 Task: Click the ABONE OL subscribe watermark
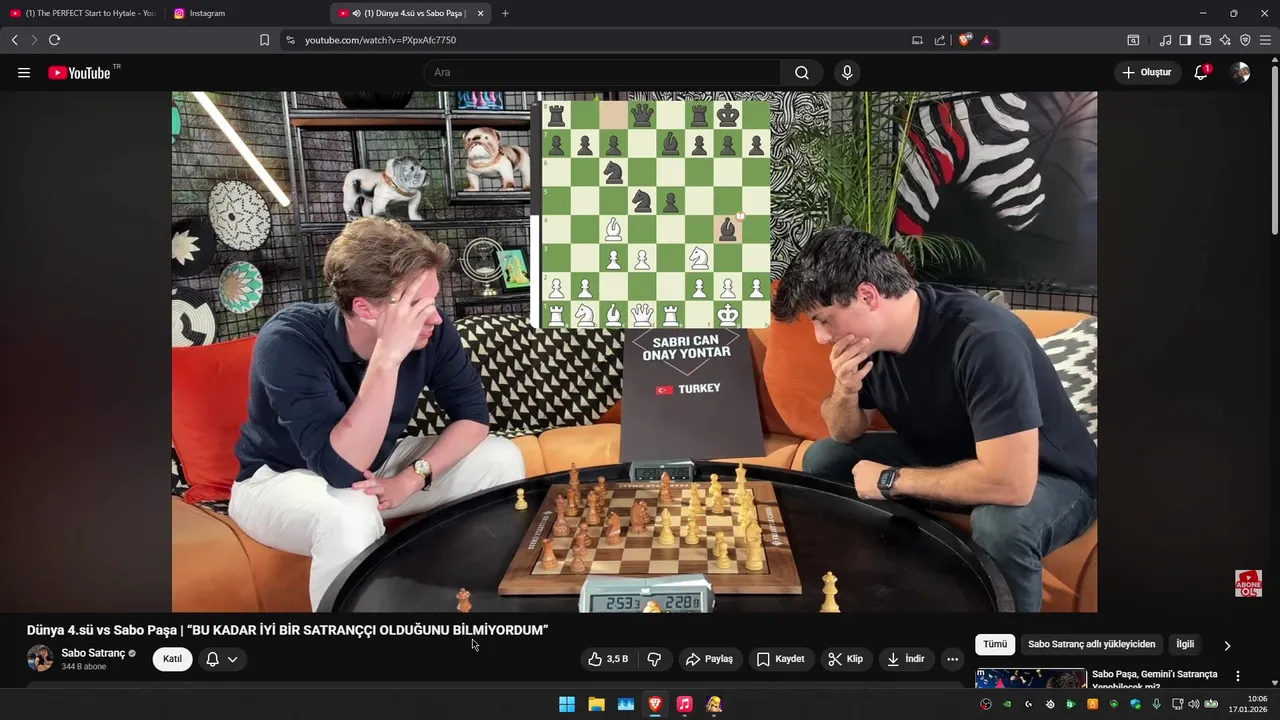[1248, 584]
